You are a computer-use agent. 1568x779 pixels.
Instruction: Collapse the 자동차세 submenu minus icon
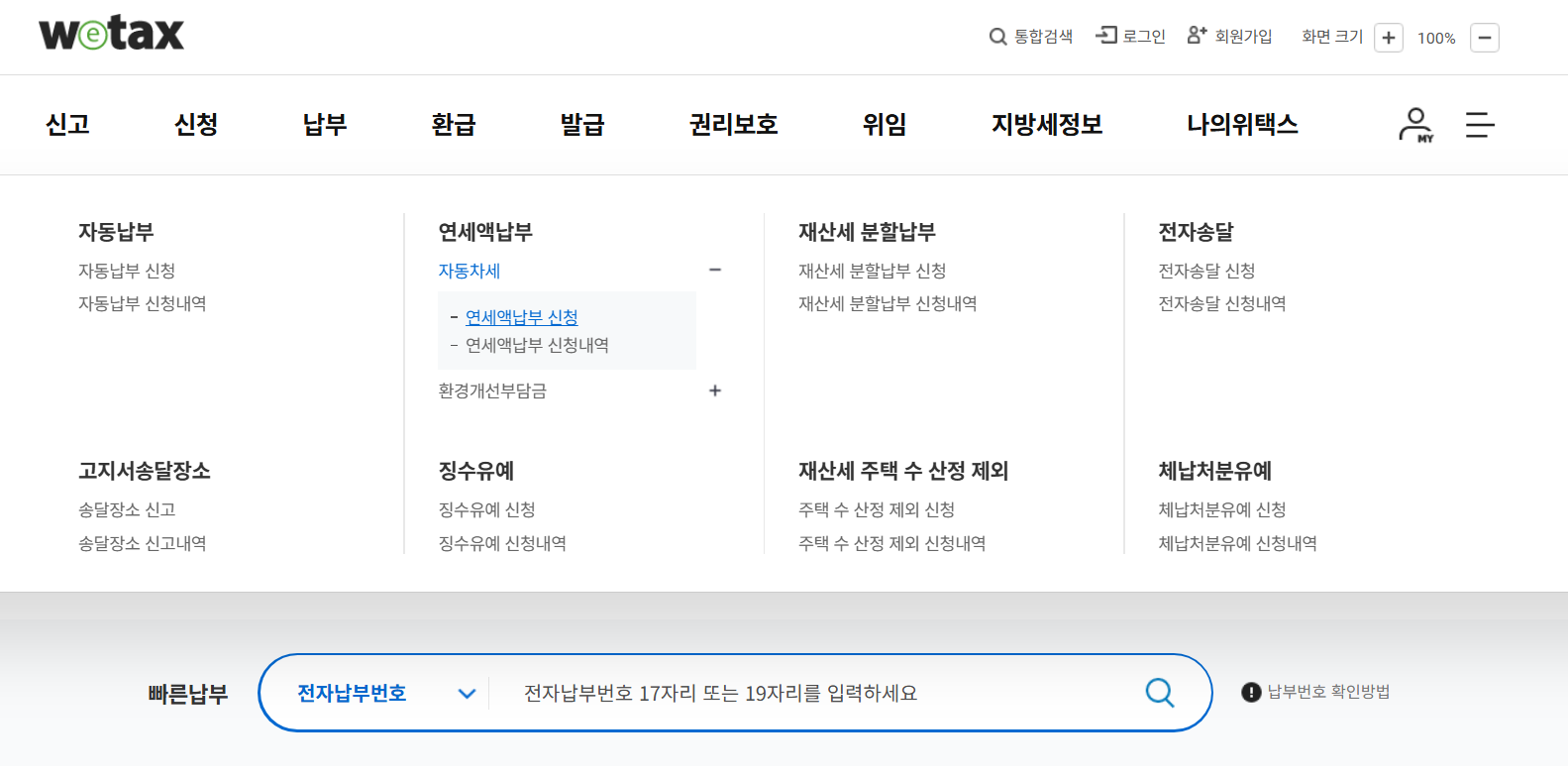715,270
